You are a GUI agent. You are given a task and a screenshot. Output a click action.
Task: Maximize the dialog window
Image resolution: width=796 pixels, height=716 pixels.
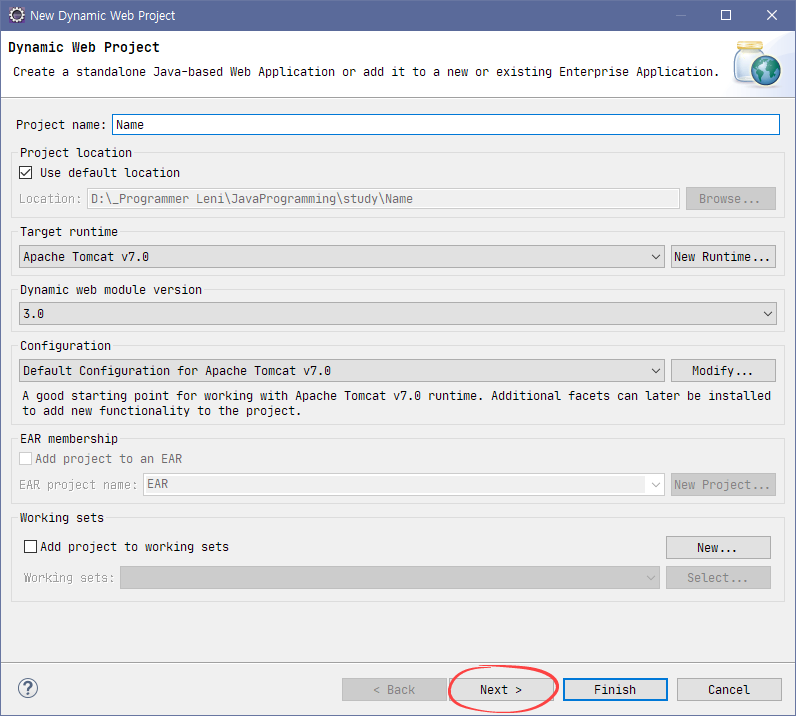726,15
